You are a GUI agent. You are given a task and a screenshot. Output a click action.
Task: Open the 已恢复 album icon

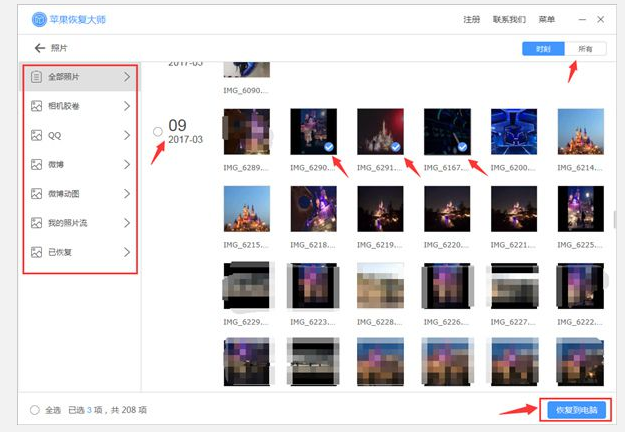pos(36,252)
